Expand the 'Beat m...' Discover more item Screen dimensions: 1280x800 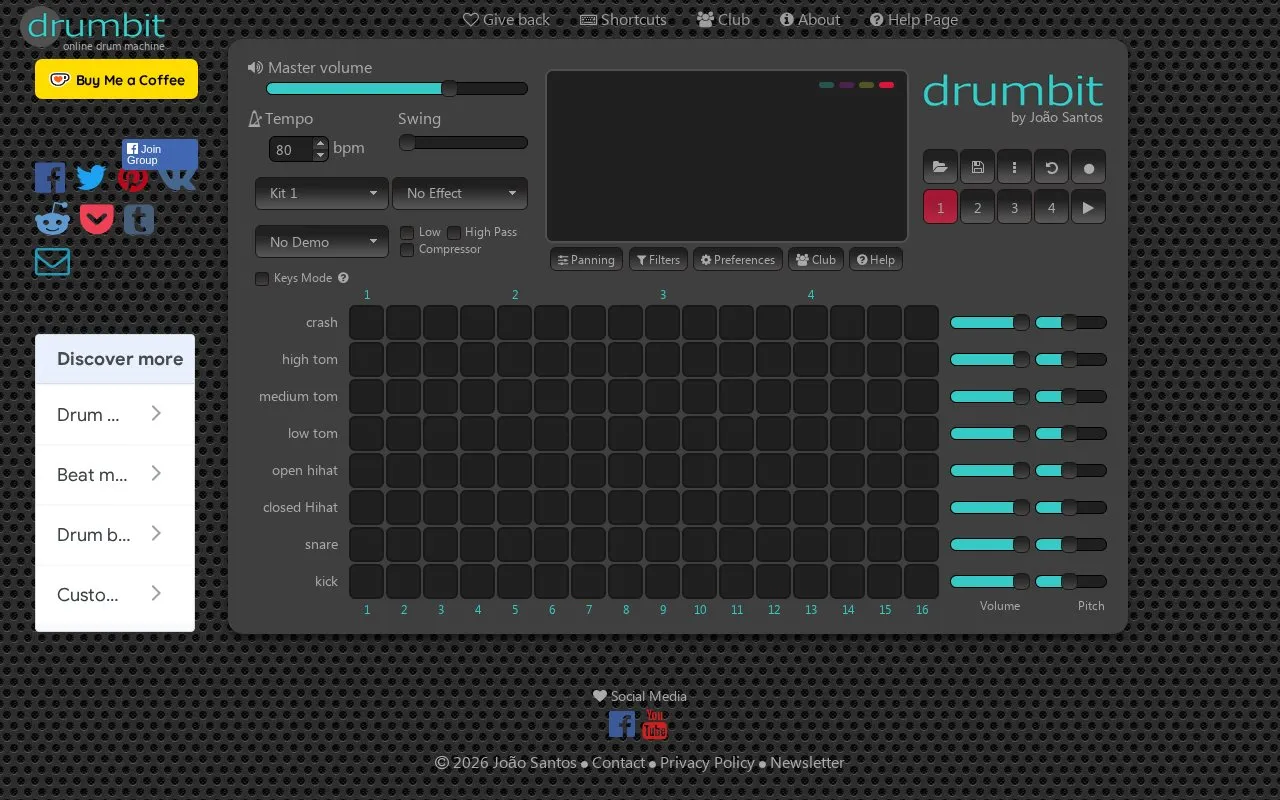click(x=115, y=474)
